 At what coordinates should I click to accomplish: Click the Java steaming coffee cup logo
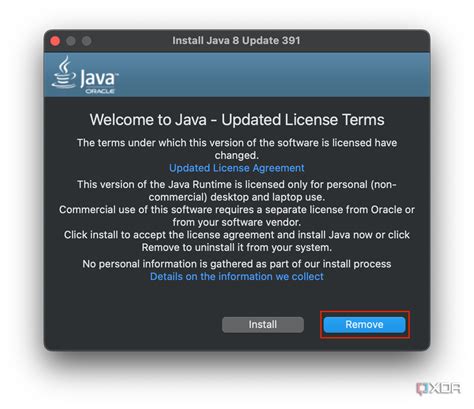[x=63, y=72]
